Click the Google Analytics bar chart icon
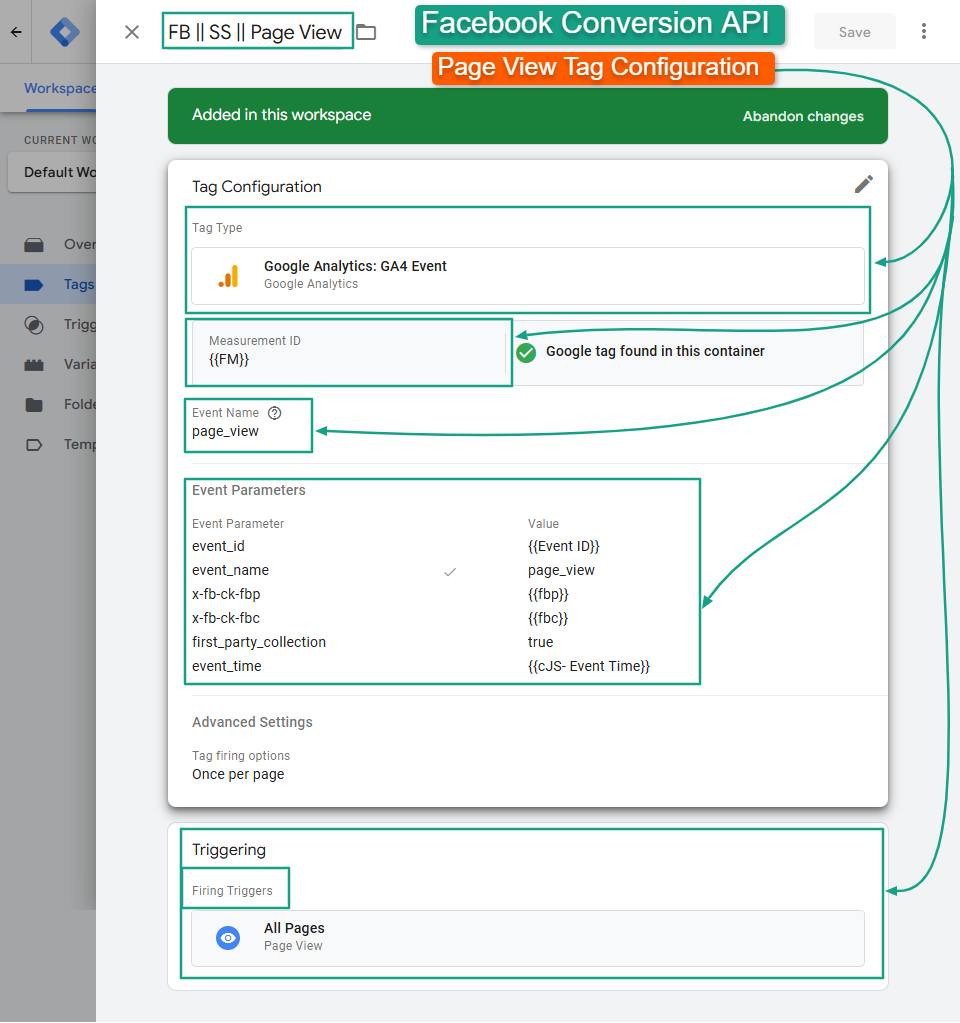This screenshot has height=1023, width=960. [228, 276]
